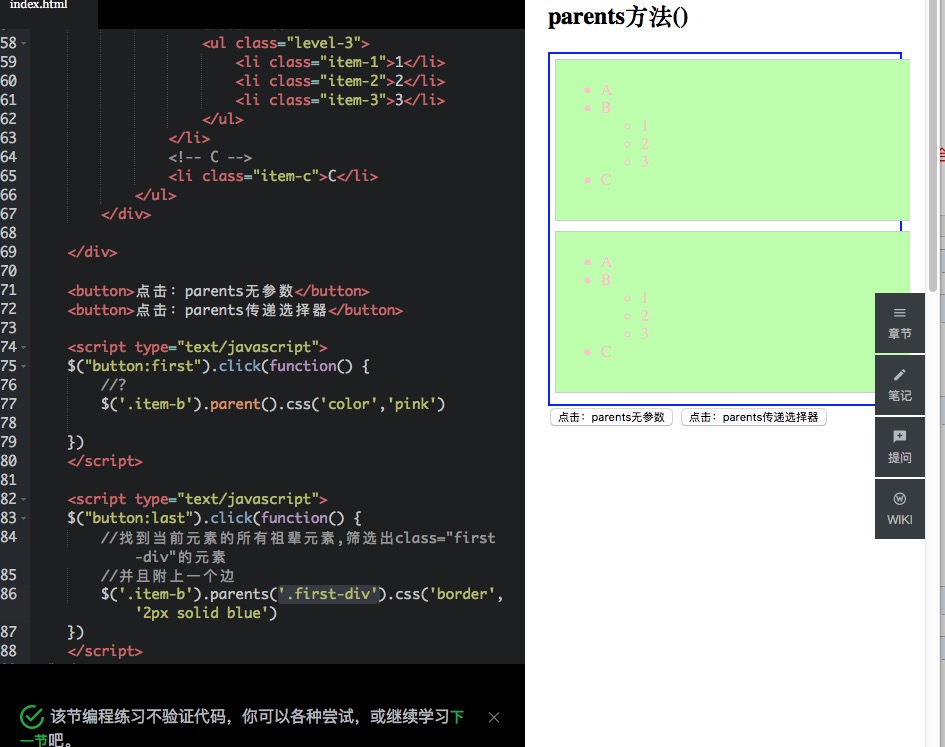Click the green checkmark status icon

point(32,717)
